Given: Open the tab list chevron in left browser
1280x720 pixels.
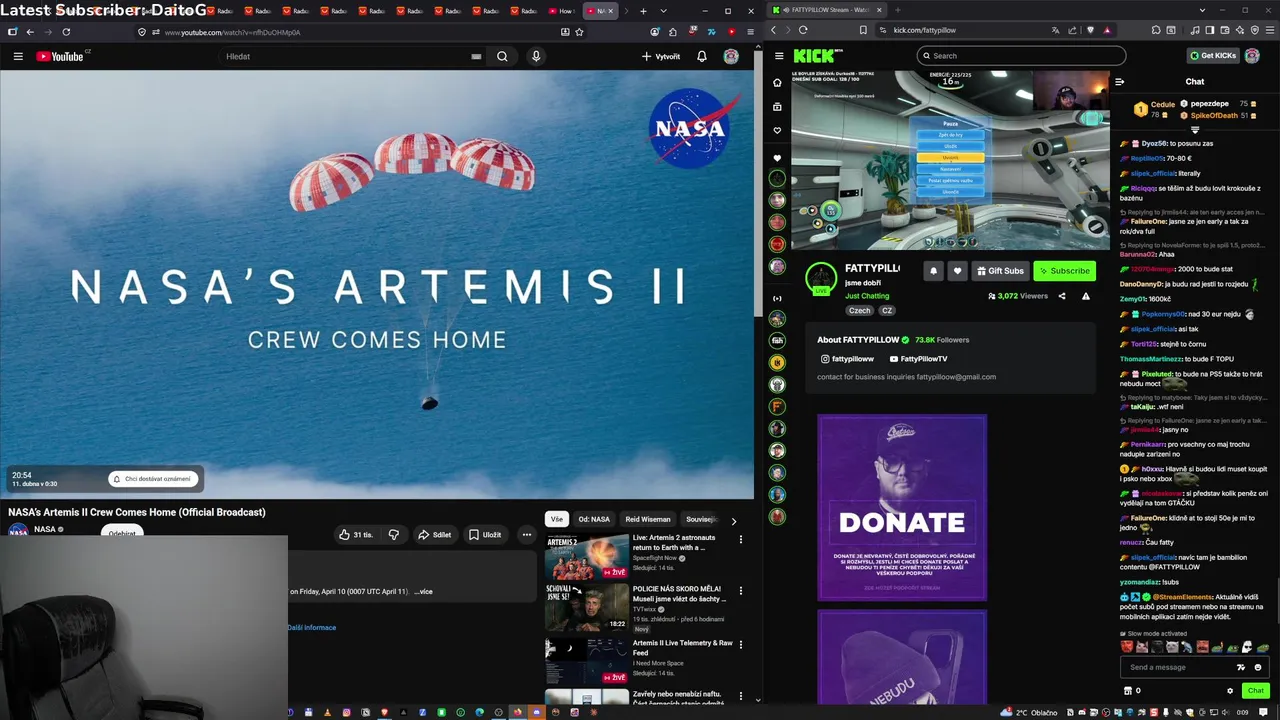Looking at the screenshot, I should pyautogui.click(x=663, y=11).
